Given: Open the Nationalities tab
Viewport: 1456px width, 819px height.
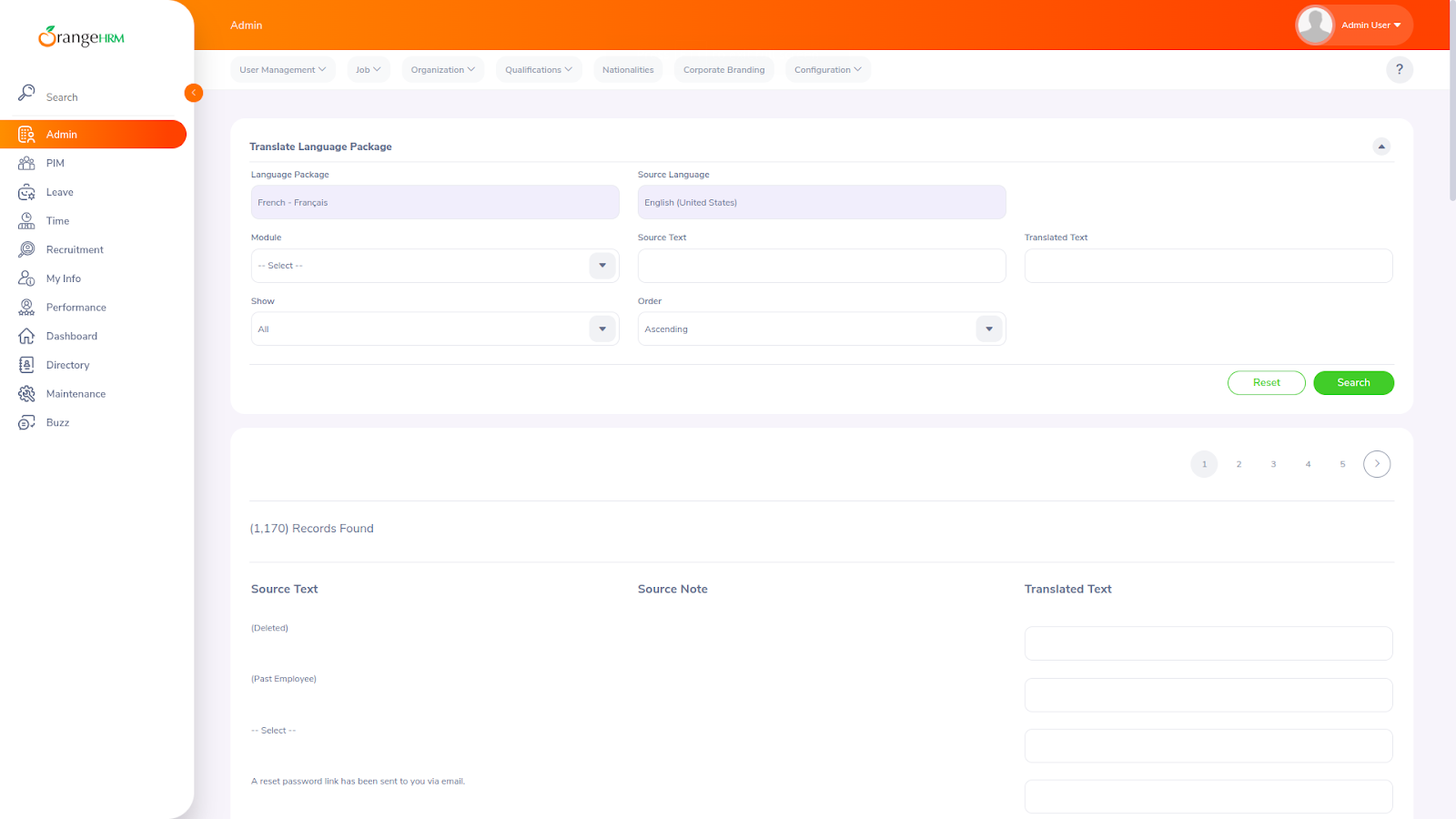Looking at the screenshot, I should tap(628, 70).
